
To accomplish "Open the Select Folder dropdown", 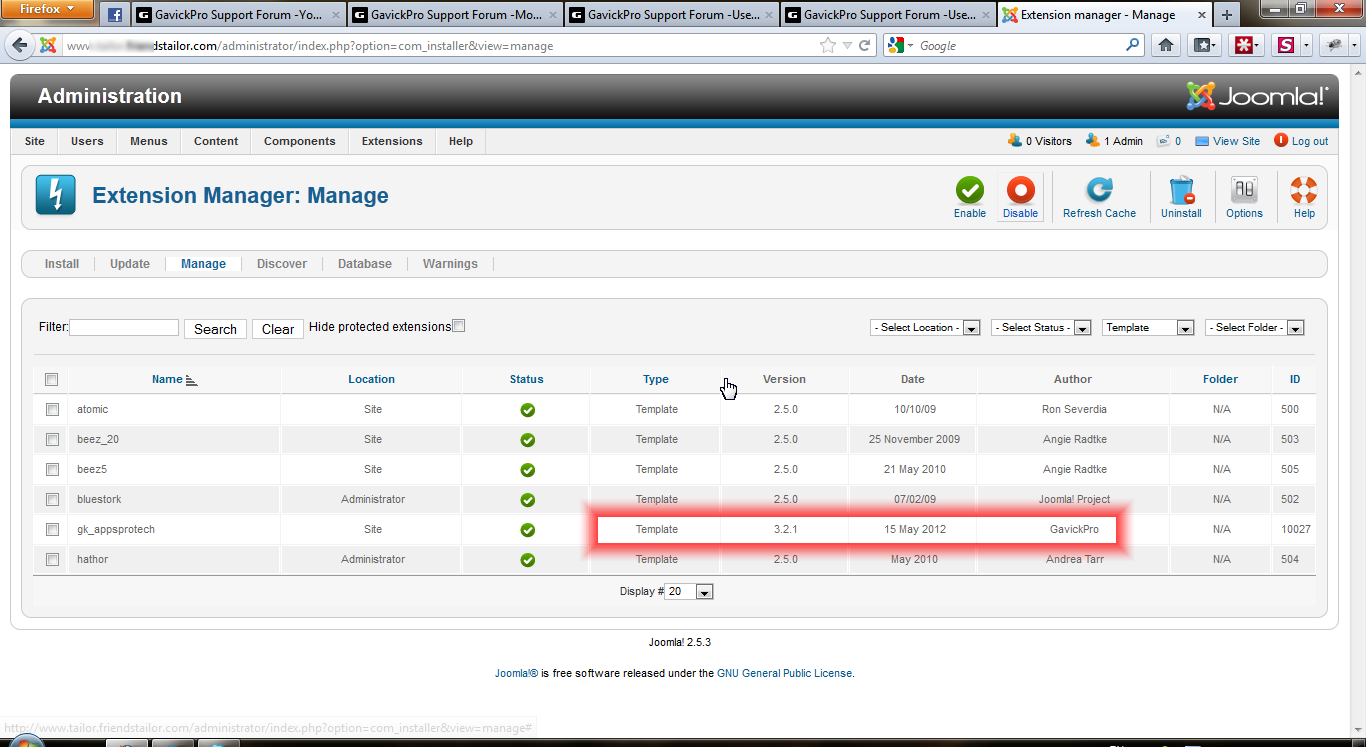I will coord(1255,328).
